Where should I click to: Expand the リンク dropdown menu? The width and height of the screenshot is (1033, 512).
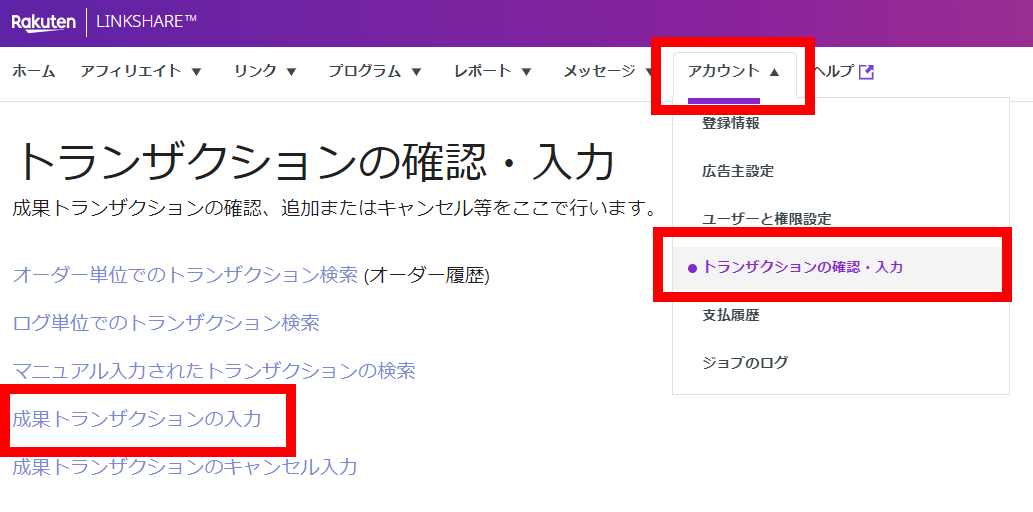265,71
